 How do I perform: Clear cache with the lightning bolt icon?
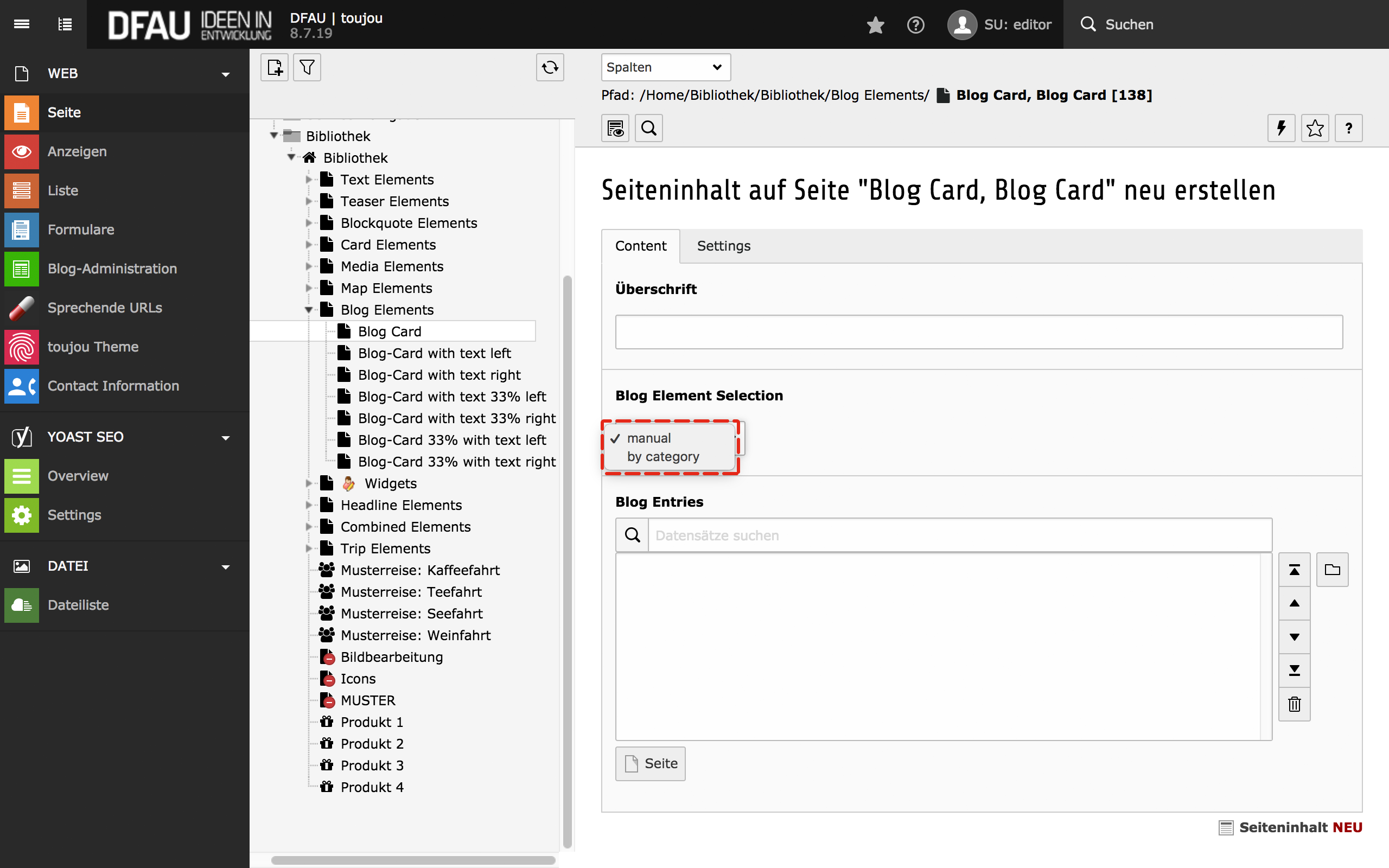pos(1281,128)
